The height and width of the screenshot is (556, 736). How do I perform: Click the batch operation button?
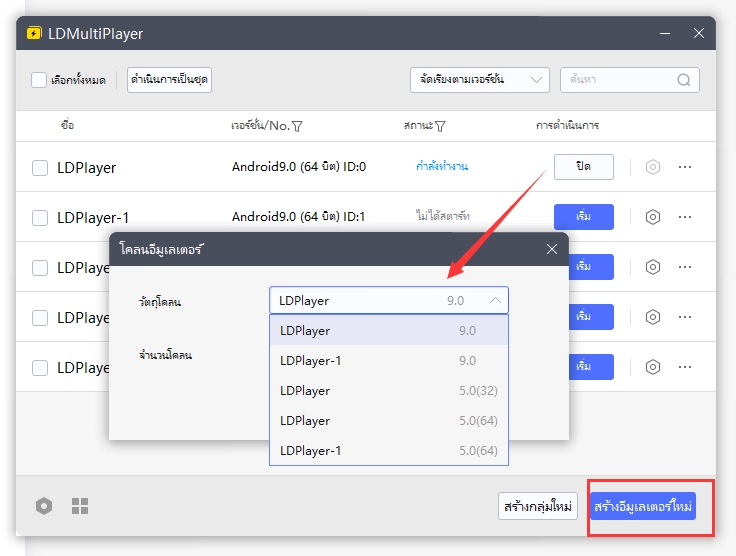tap(169, 80)
